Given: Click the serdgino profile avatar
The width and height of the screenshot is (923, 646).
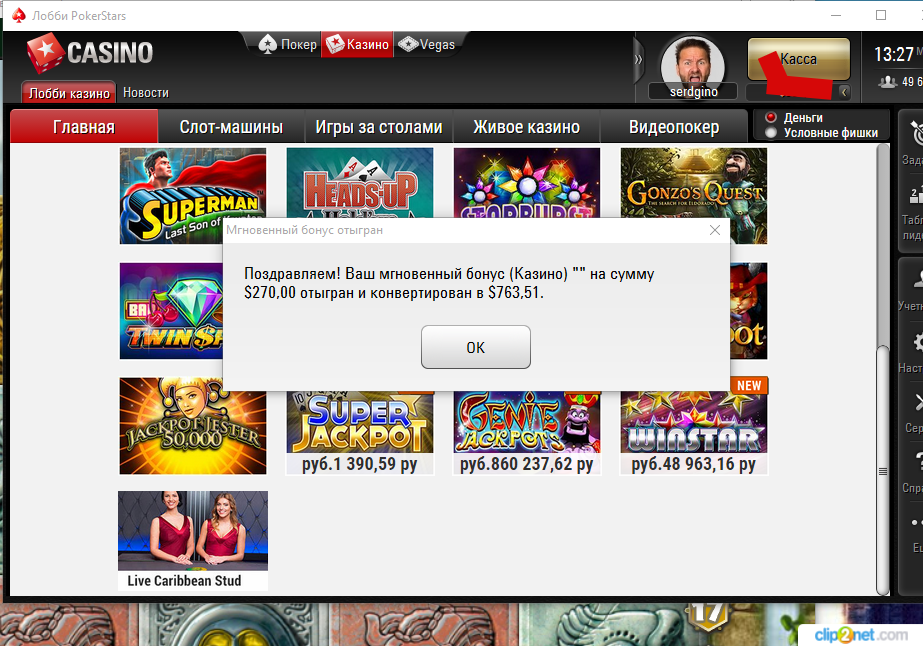Looking at the screenshot, I should 692,64.
